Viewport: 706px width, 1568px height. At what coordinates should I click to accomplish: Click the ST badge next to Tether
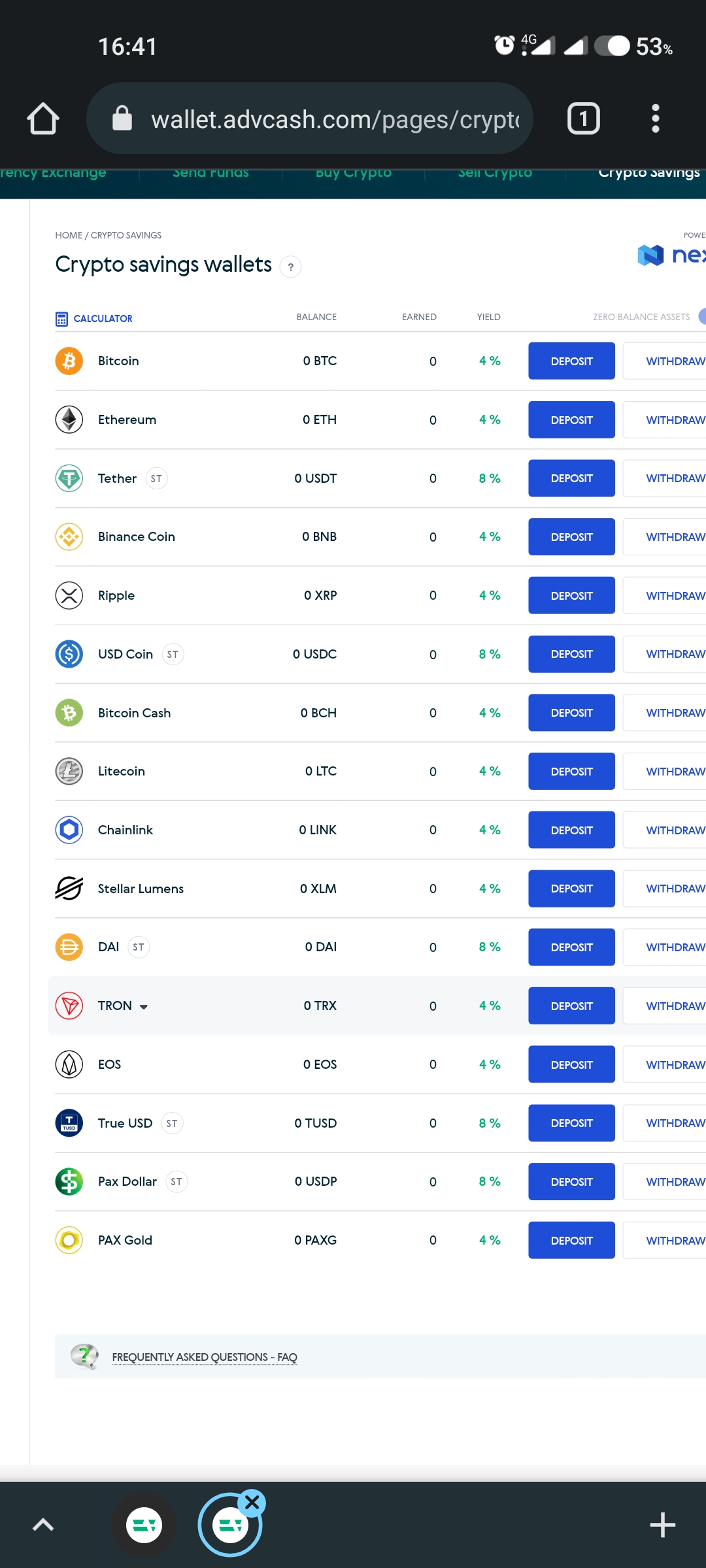point(156,478)
